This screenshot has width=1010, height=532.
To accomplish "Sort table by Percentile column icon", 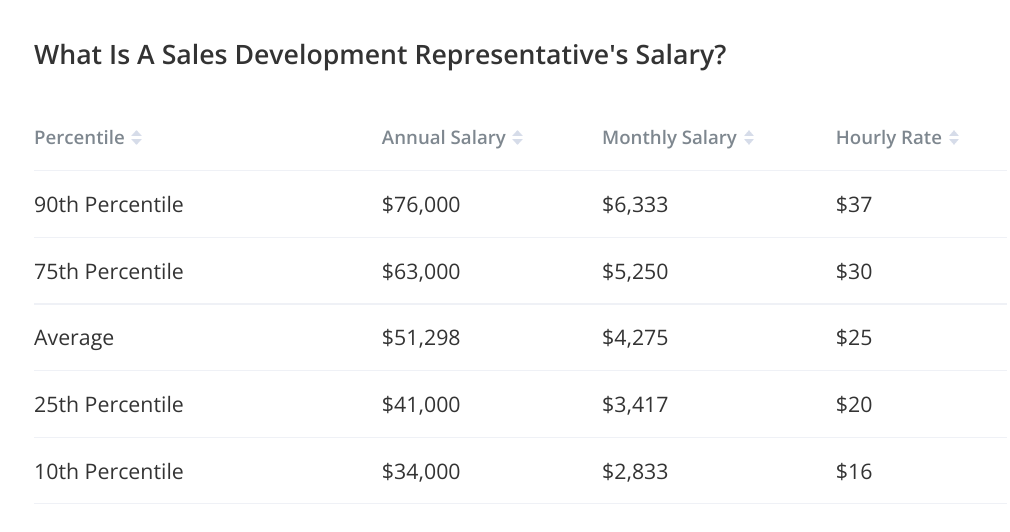I will [x=137, y=138].
